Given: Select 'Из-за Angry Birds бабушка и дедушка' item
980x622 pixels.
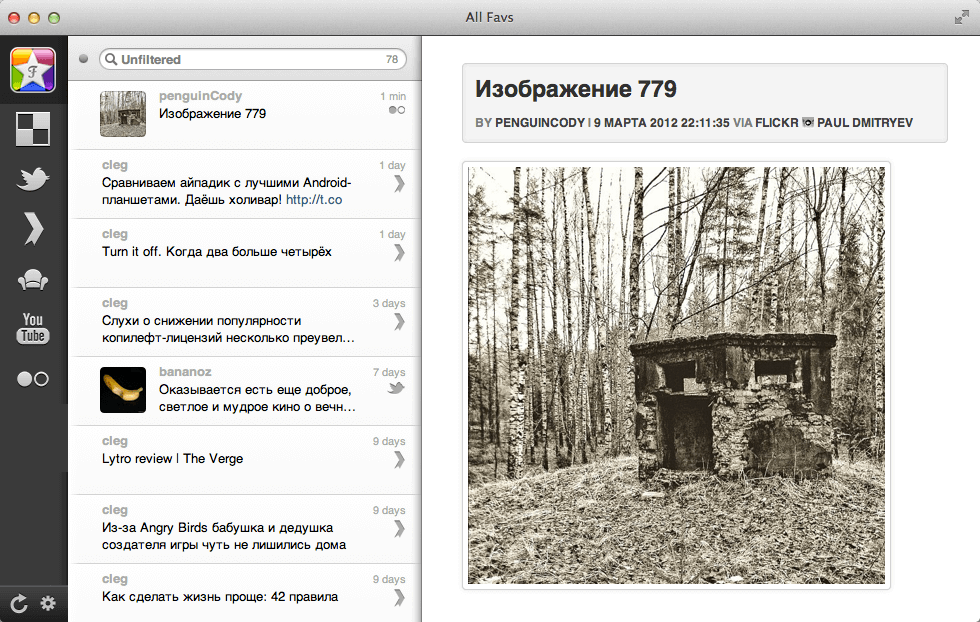Looking at the screenshot, I should point(224,536).
